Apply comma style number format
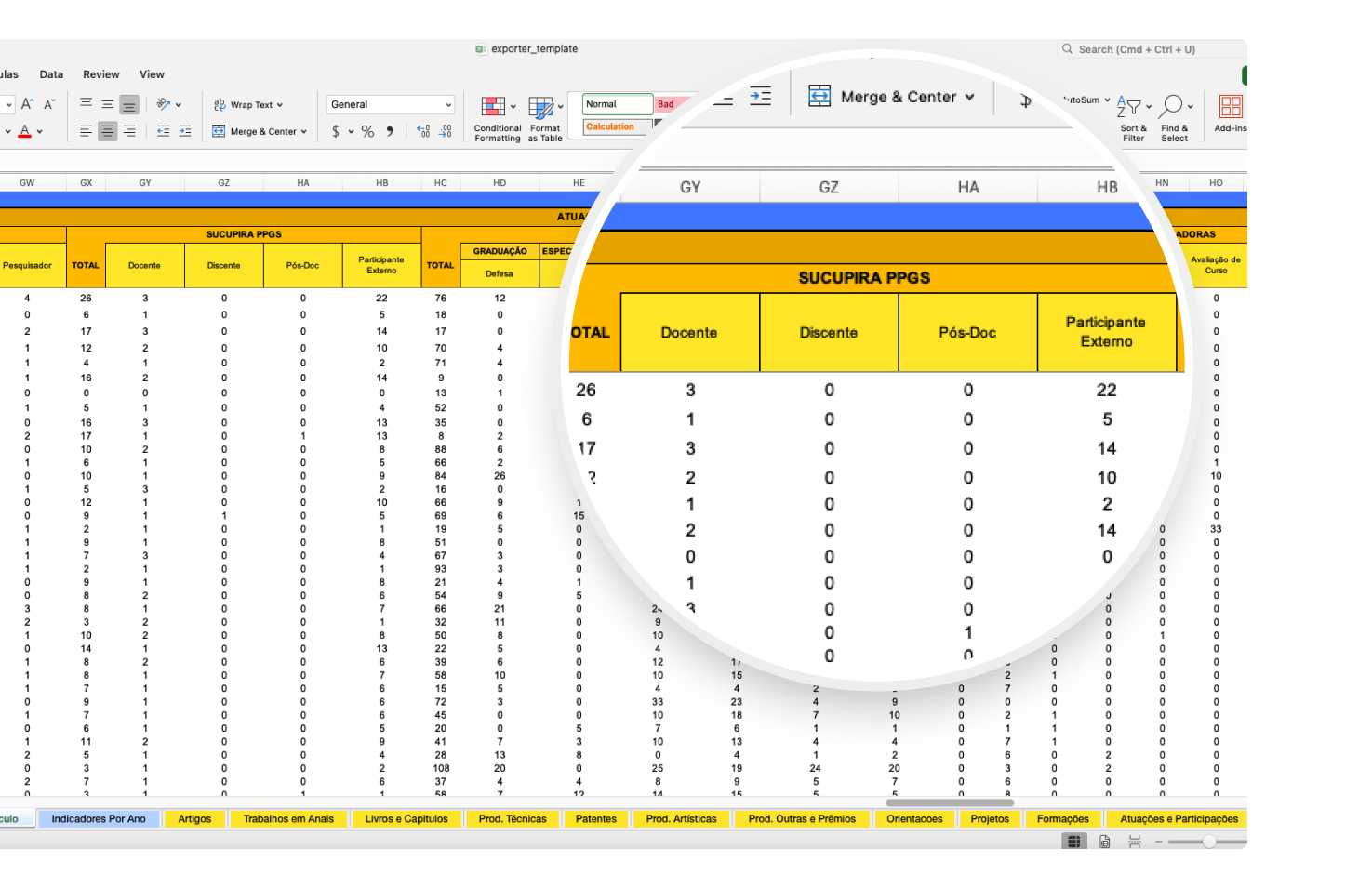This screenshot has height=876, width=1372. tap(390, 132)
